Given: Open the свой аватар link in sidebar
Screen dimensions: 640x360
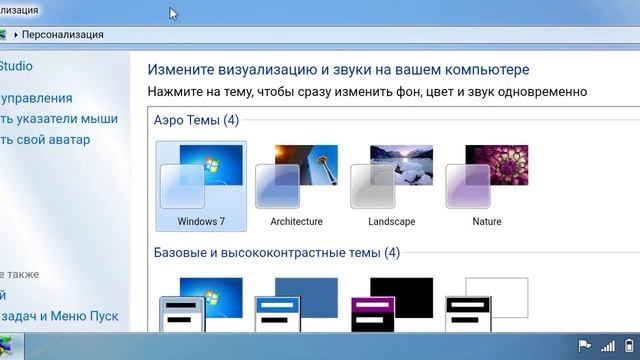Looking at the screenshot, I should point(45,140).
